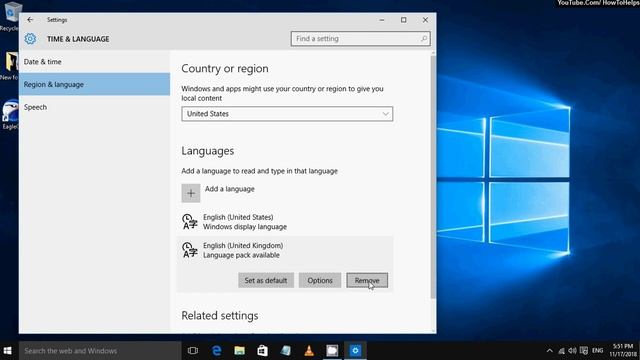Click the notepad-like app on the taskbar
This screenshot has width=640, height=360.
(x=286, y=351)
